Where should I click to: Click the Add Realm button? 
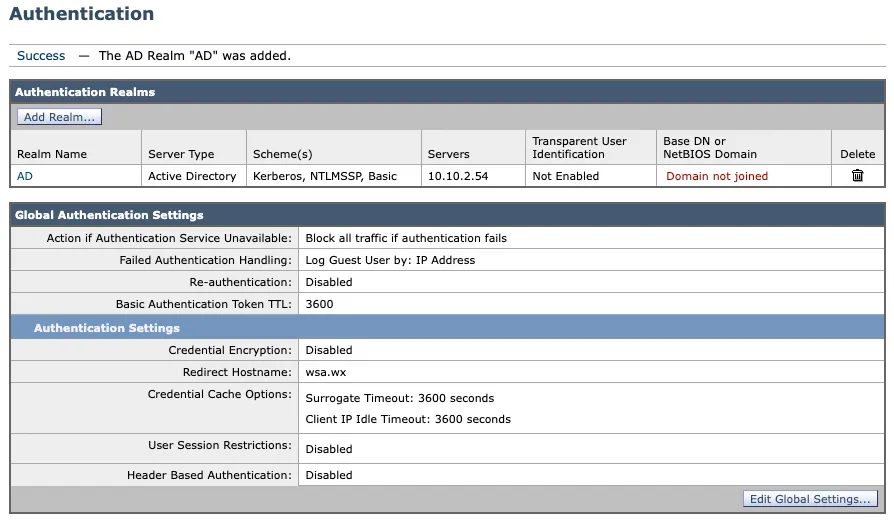click(x=60, y=117)
